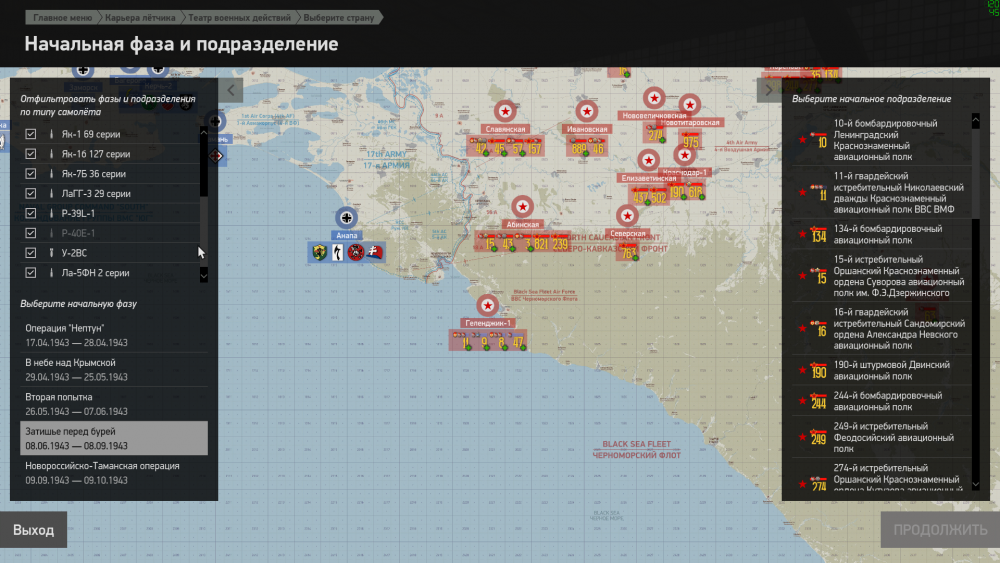This screenshot has height=563, width=1000.
Task: Choose phase Вторая попытка
Action: [114, 404]
